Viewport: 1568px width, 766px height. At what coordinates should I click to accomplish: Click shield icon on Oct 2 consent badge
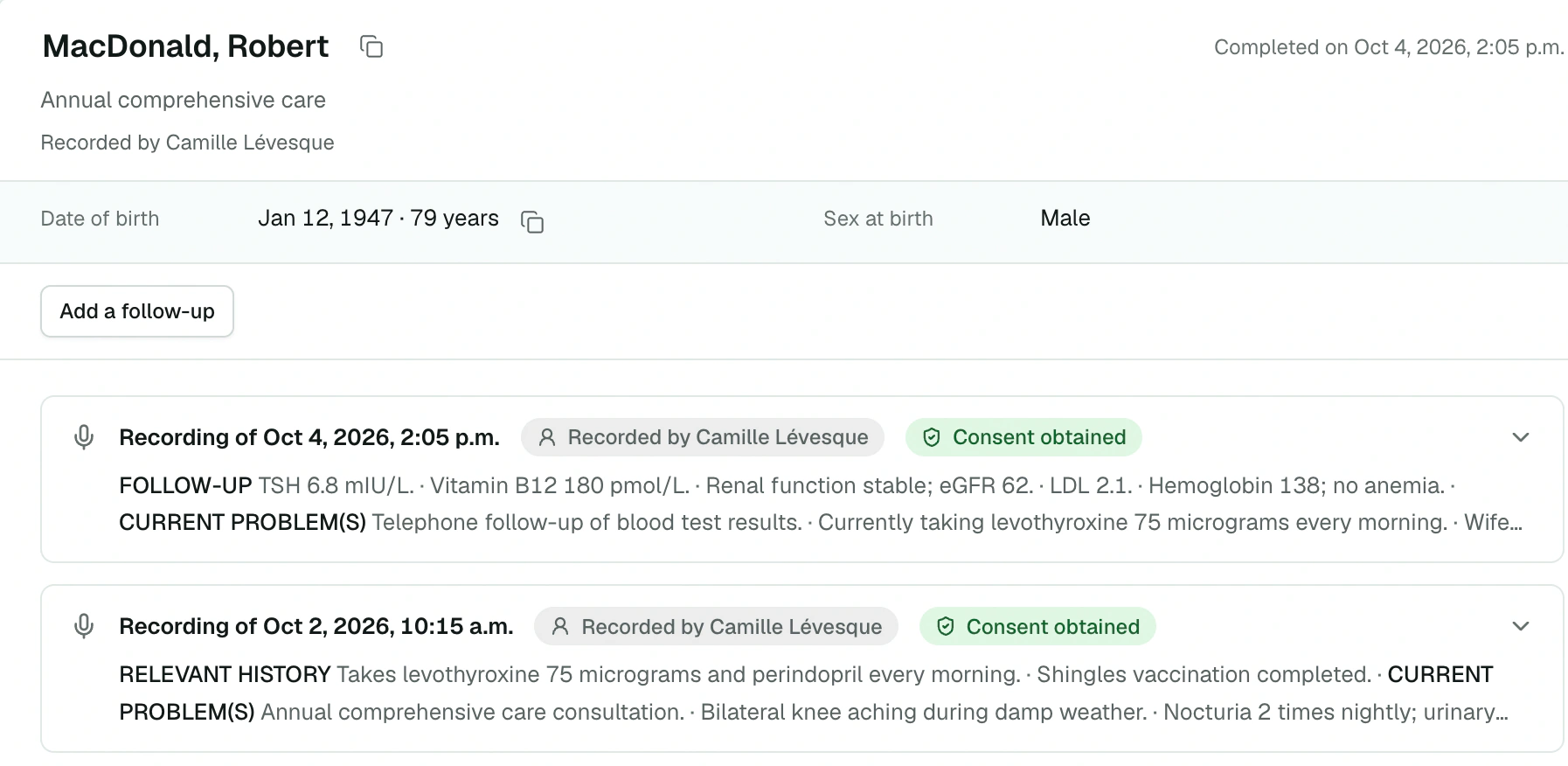[946, 626]
